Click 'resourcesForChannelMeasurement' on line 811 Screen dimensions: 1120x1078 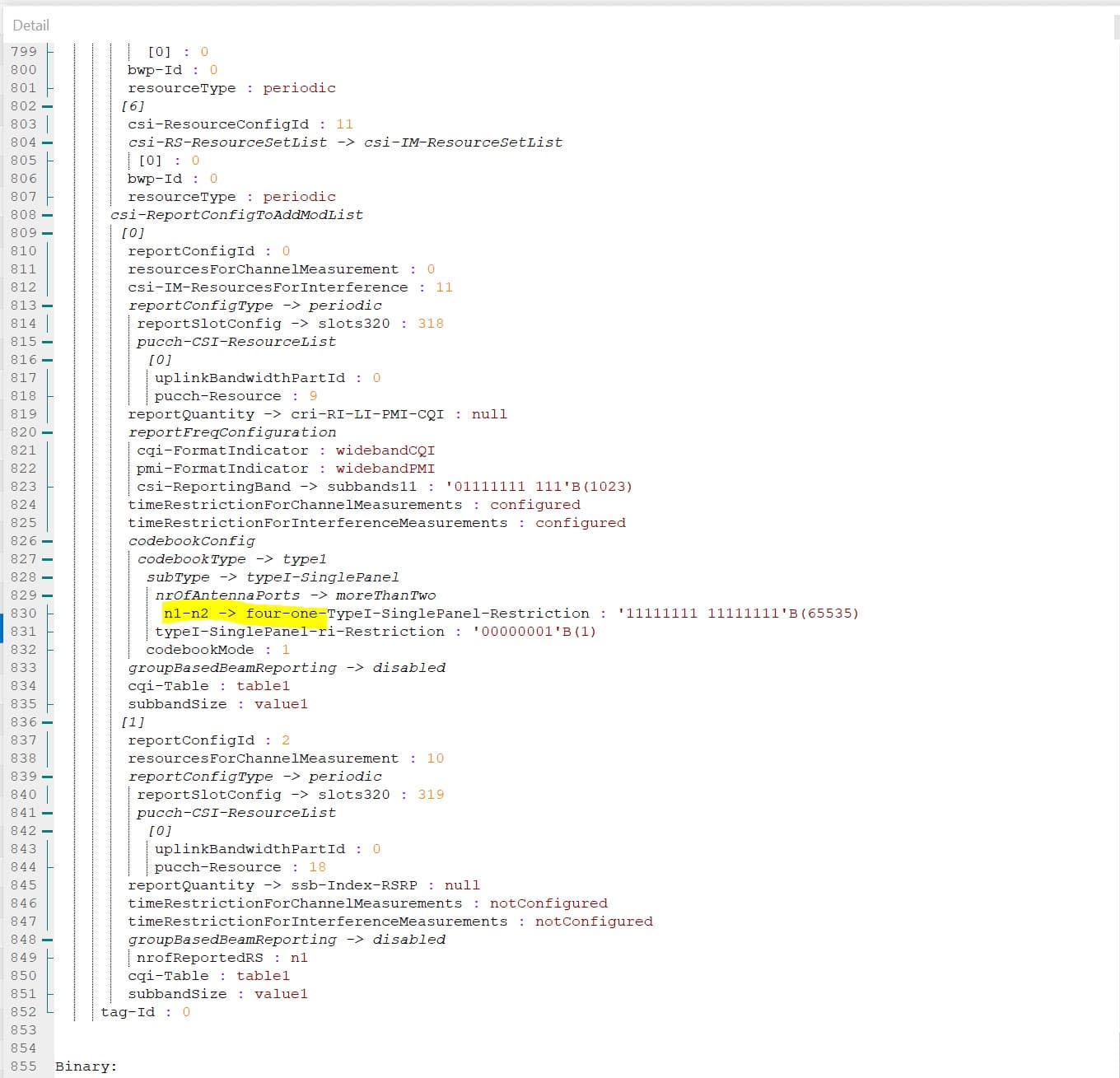point(263,269)
